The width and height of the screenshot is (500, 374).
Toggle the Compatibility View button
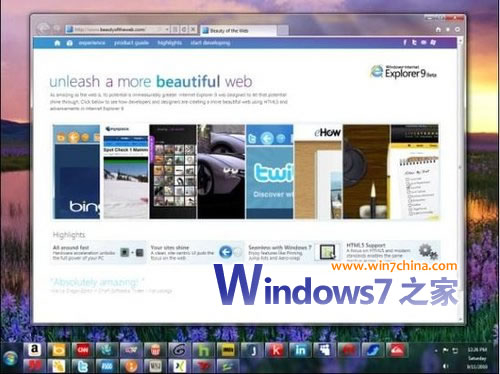coord(175,30)
